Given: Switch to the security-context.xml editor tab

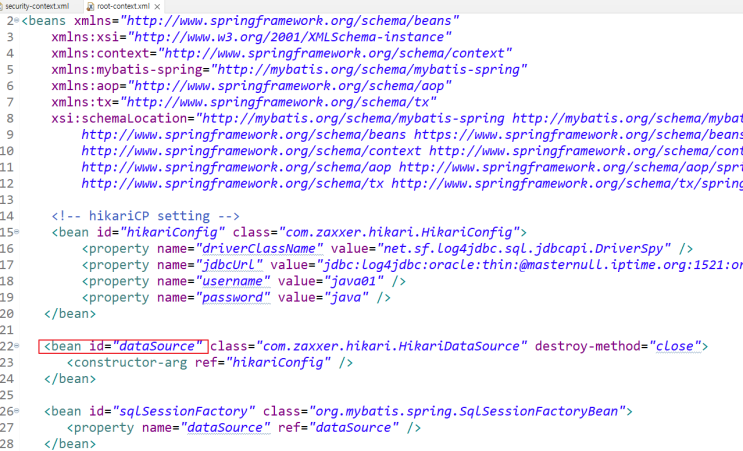Looking at the screenshot, I should (x=36, y=6).
